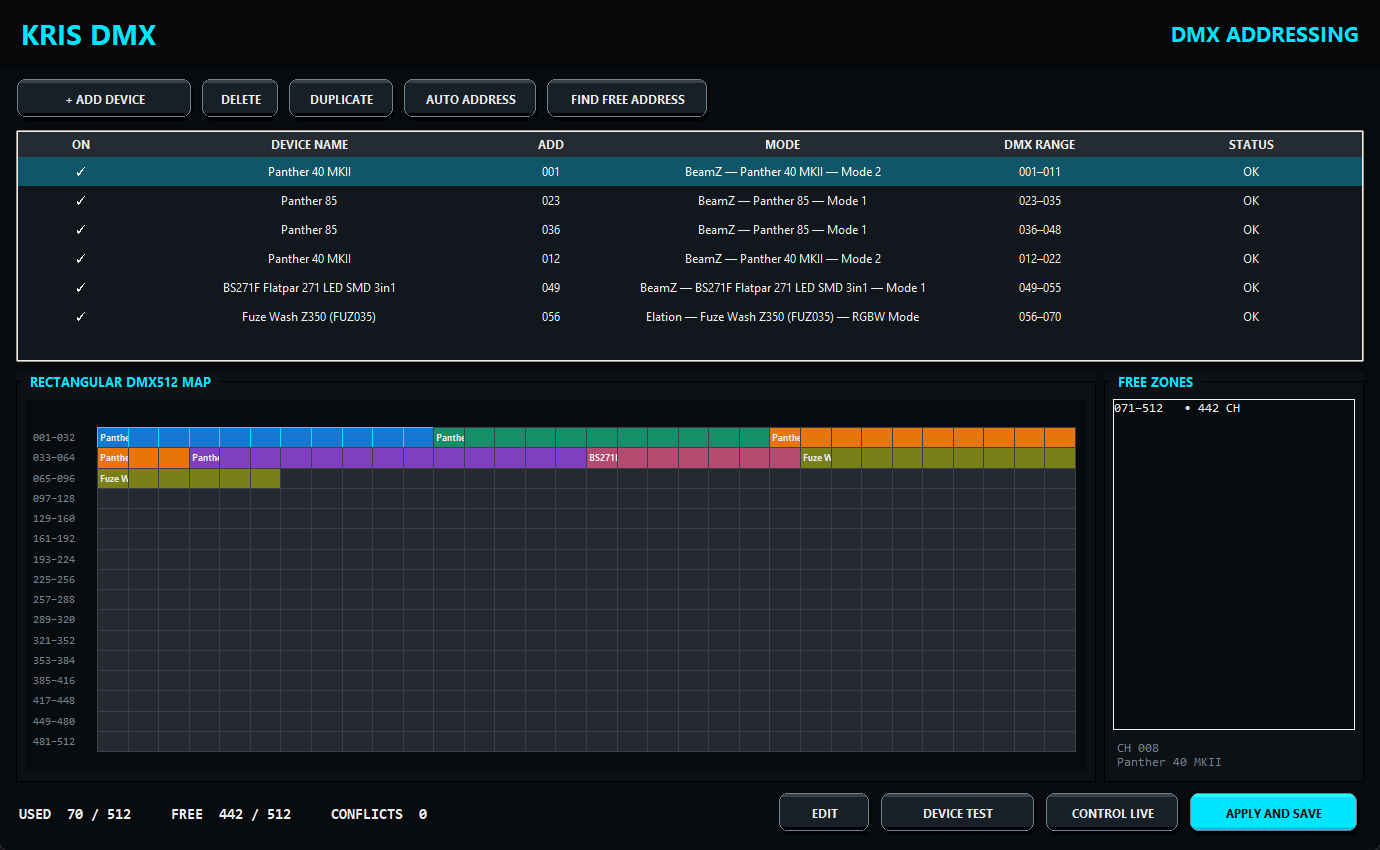Screen dimensions: 1380x850
Task: Delete the selected device
Action: pos(241,99)
